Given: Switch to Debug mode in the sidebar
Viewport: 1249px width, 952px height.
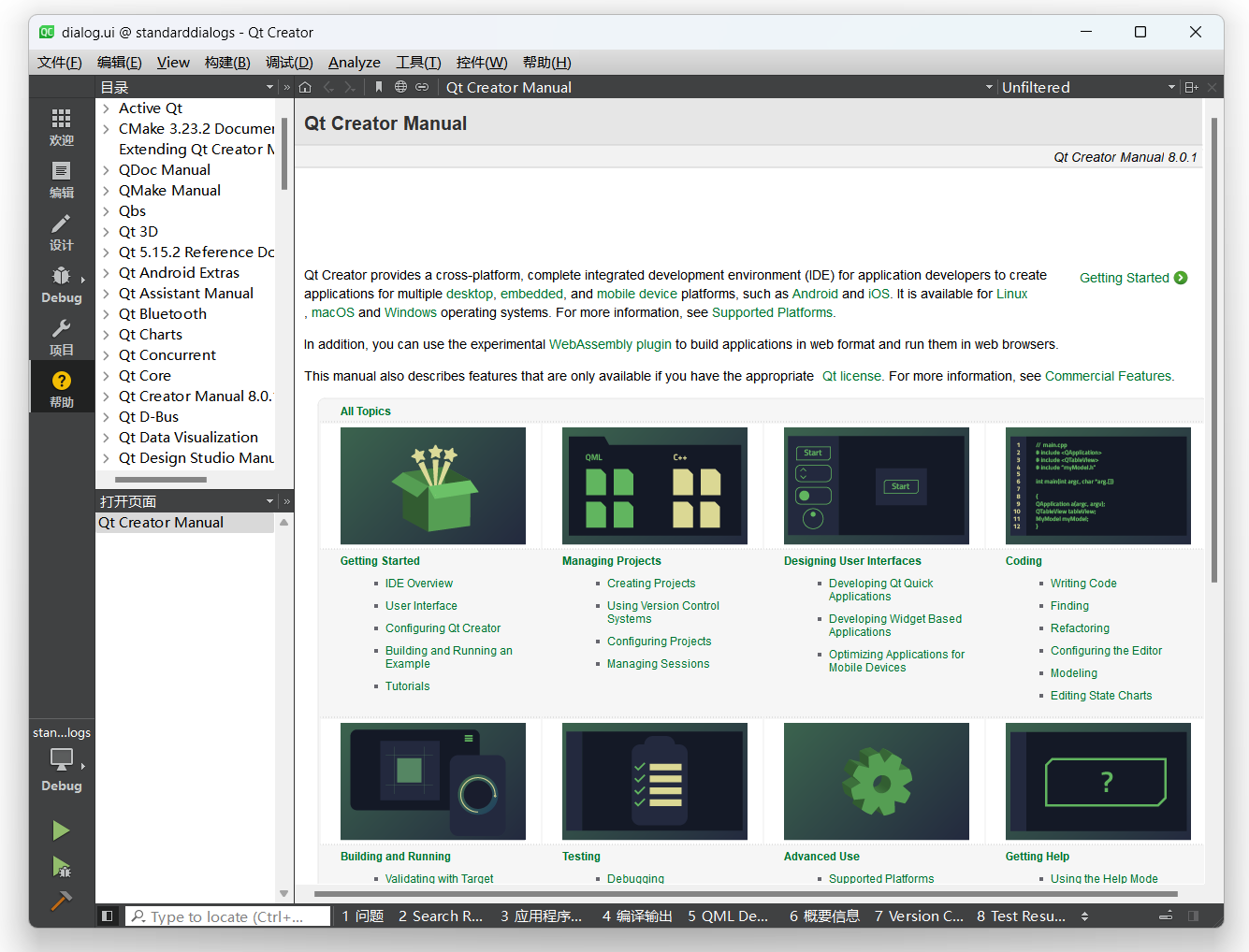Looking at the screenshot, I should pyautogui.click(x=62, y=284).
